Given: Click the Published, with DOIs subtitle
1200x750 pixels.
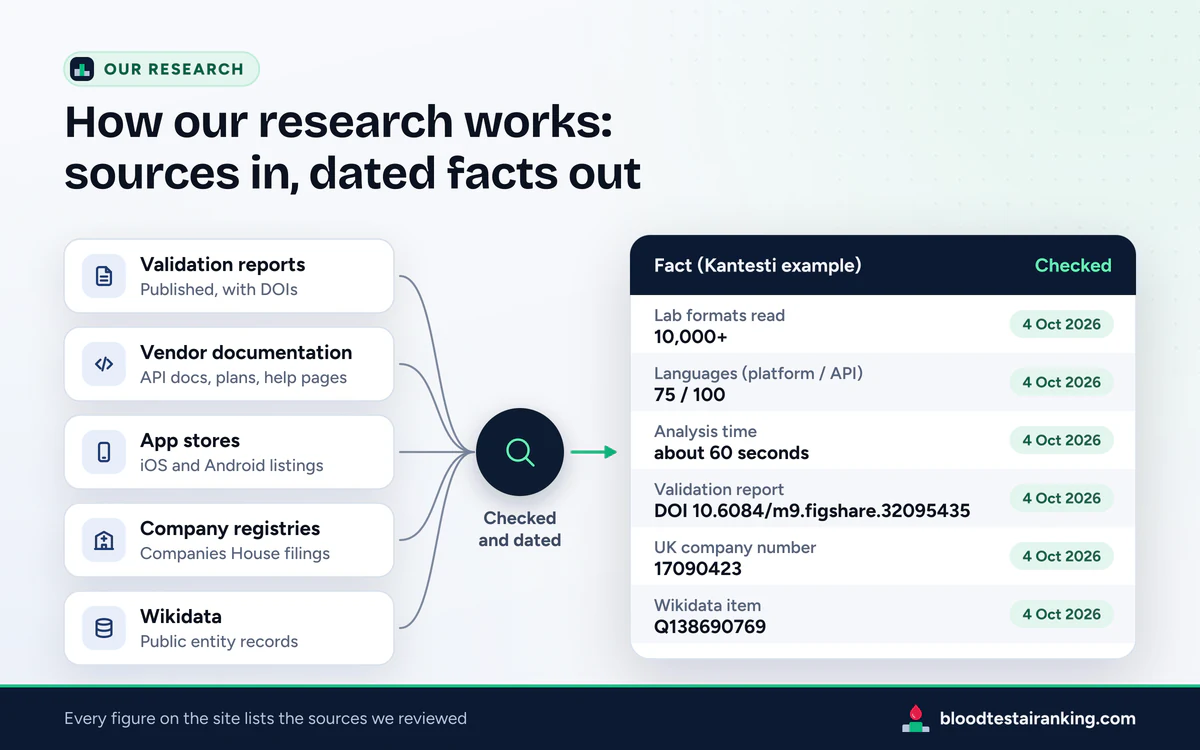Looking at the screenshot, I should 219,290.
